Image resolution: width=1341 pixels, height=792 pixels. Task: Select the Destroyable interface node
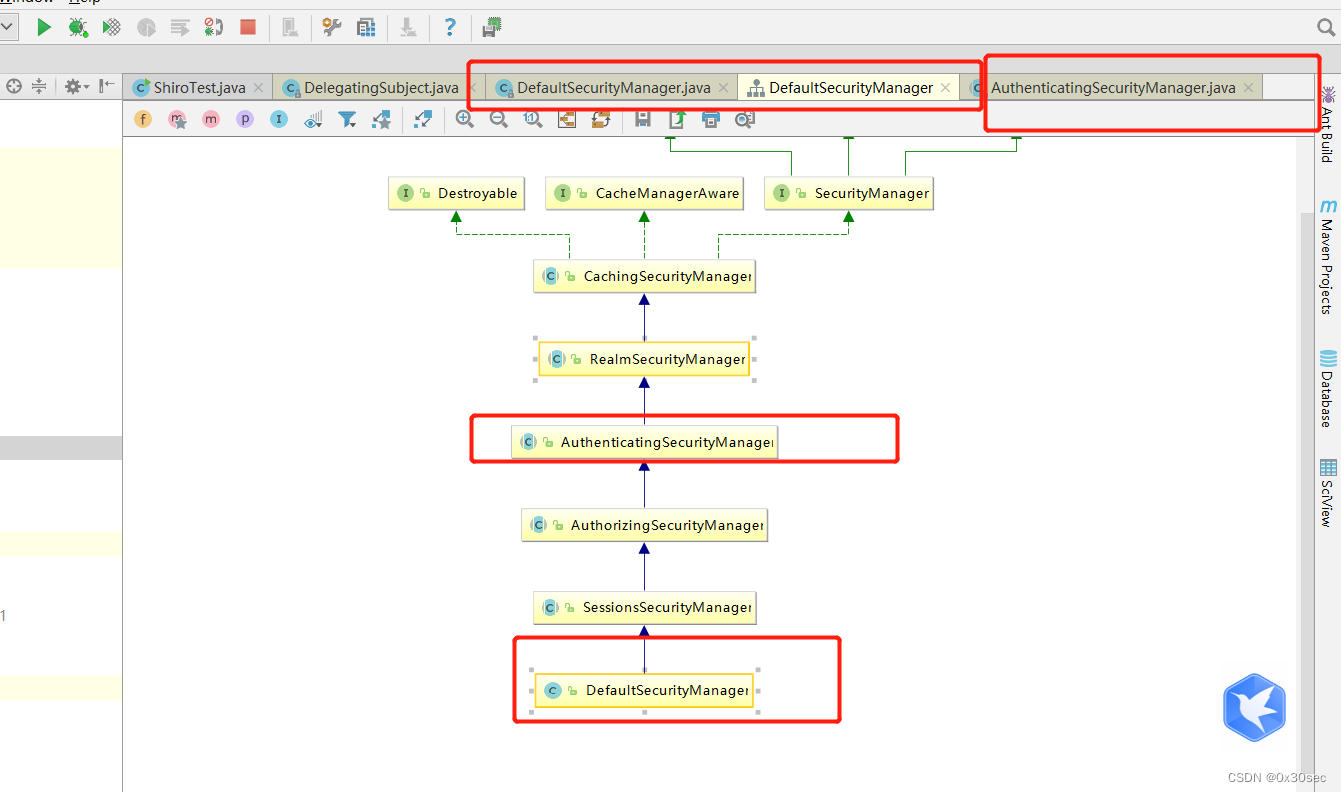[456, 193]
